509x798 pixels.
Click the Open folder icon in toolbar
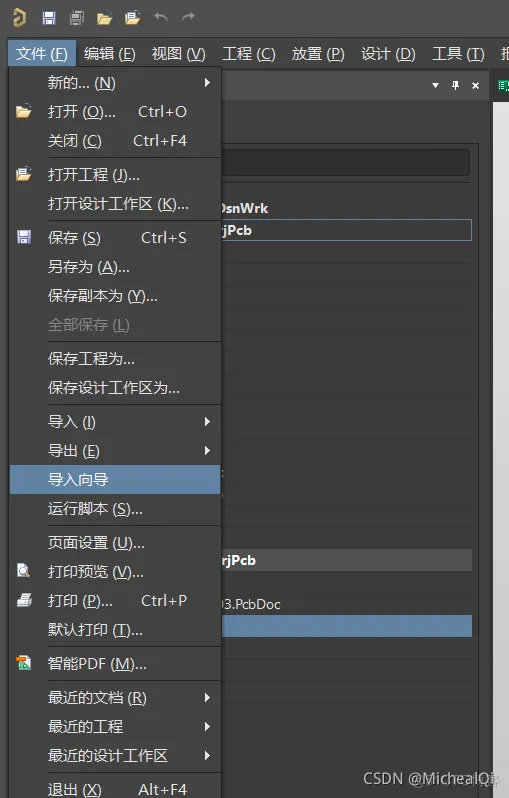[104, 19]
